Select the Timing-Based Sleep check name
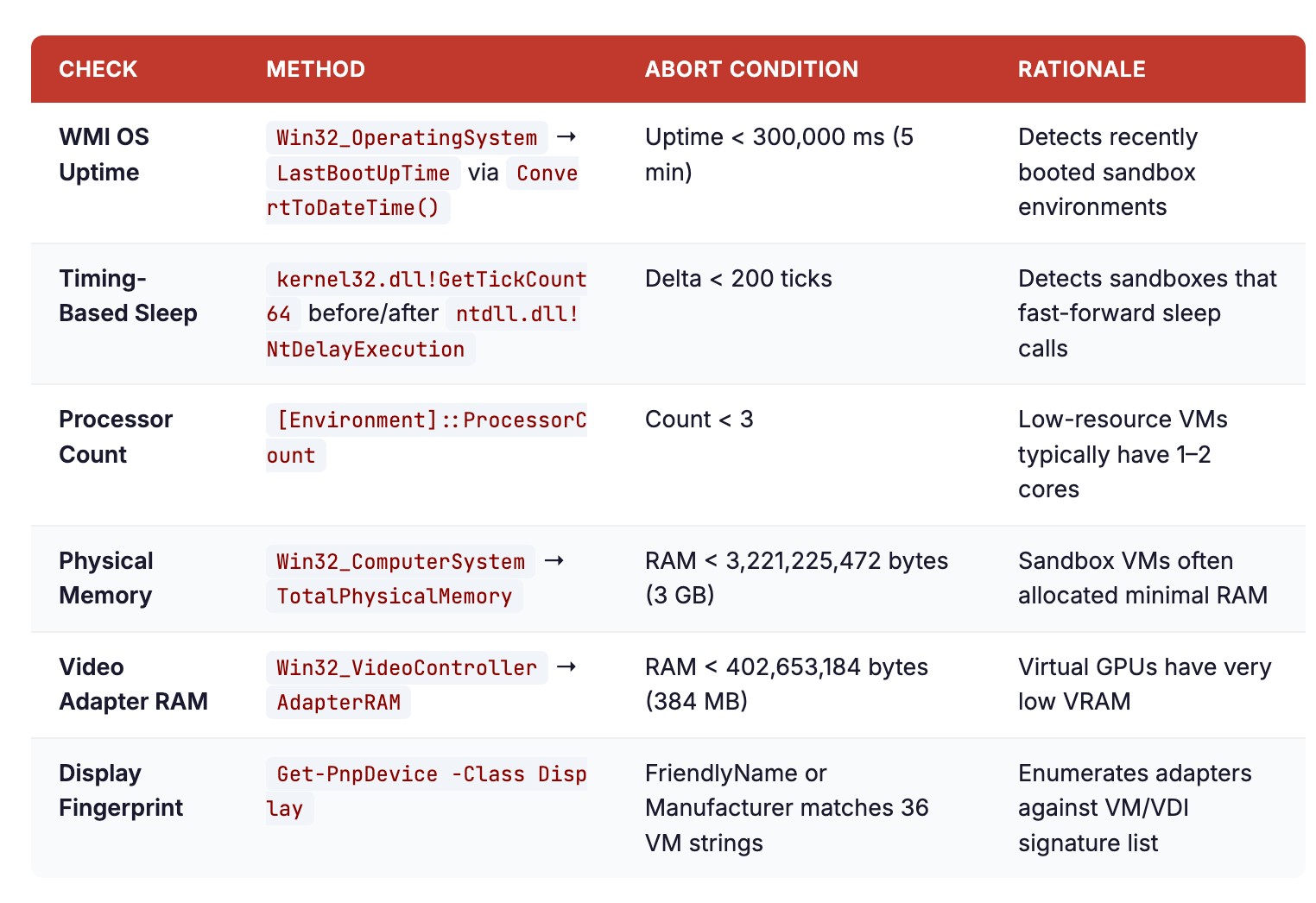The width and height of the screenshot is (1316, 903). click(128, 296)
